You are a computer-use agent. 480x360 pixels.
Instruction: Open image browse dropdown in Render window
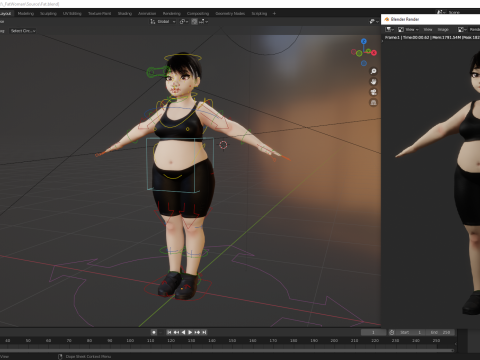click(x=462, y=30)
